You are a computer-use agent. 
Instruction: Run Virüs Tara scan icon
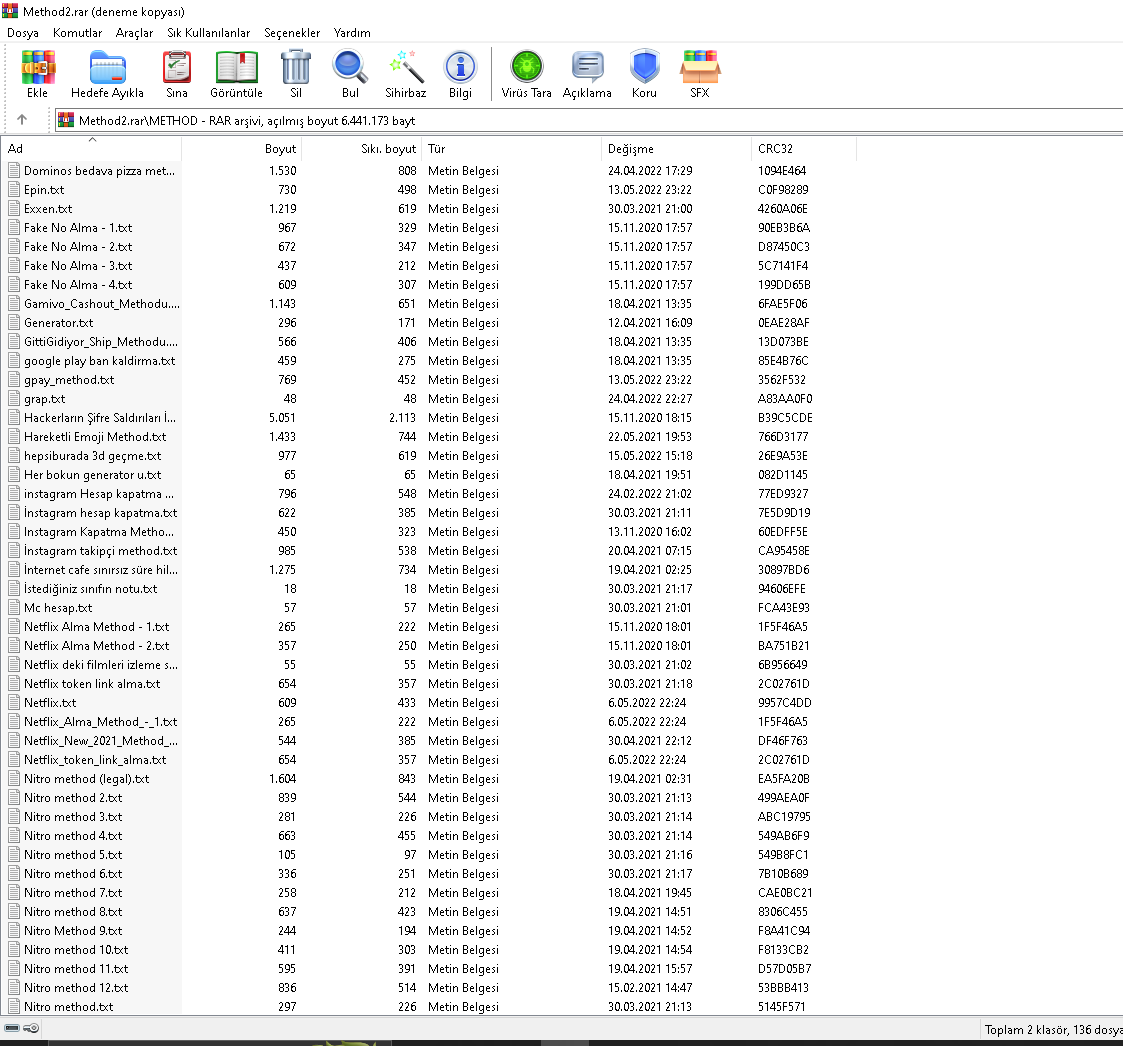[x=526, y=68]
